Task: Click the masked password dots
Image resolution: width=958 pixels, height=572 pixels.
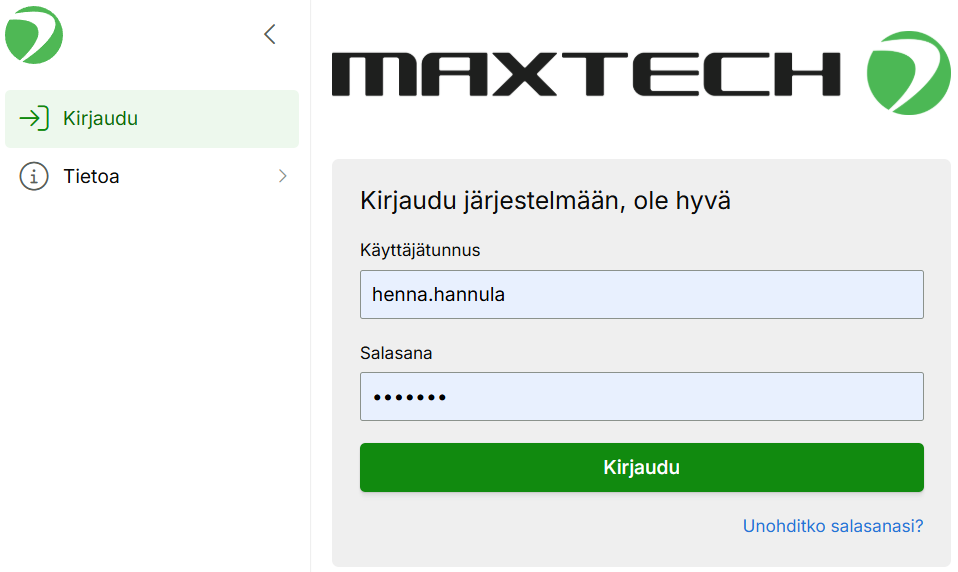Action: (409, 398)
